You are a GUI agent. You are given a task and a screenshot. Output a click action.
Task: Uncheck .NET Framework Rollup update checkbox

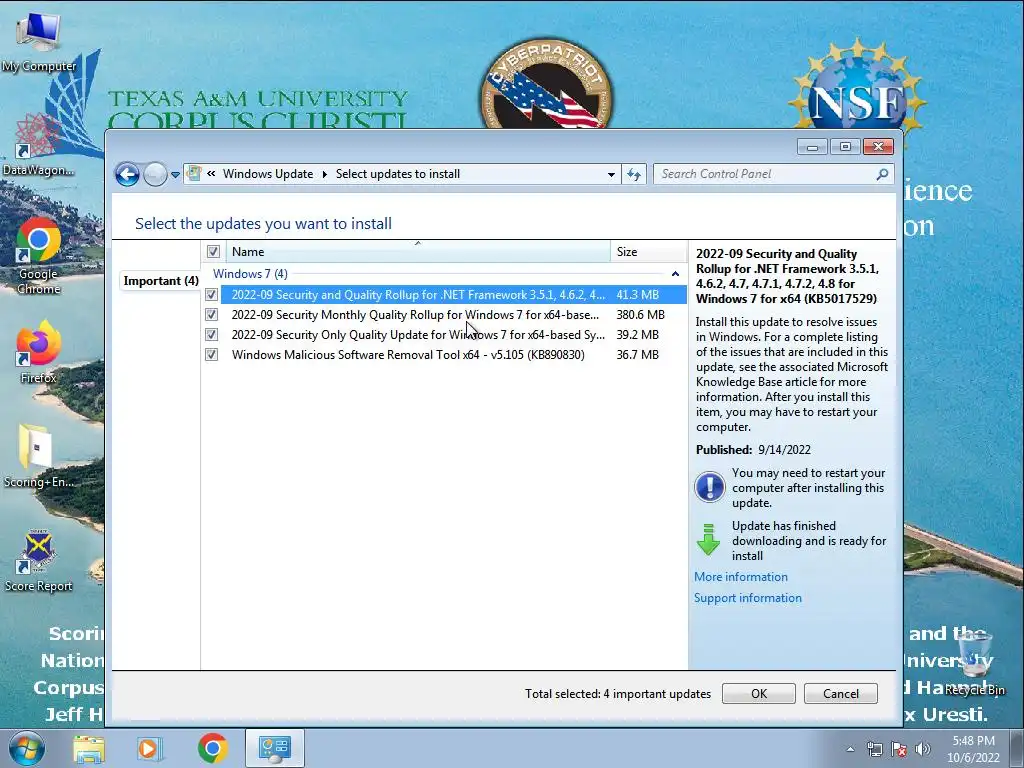(212, 295)
